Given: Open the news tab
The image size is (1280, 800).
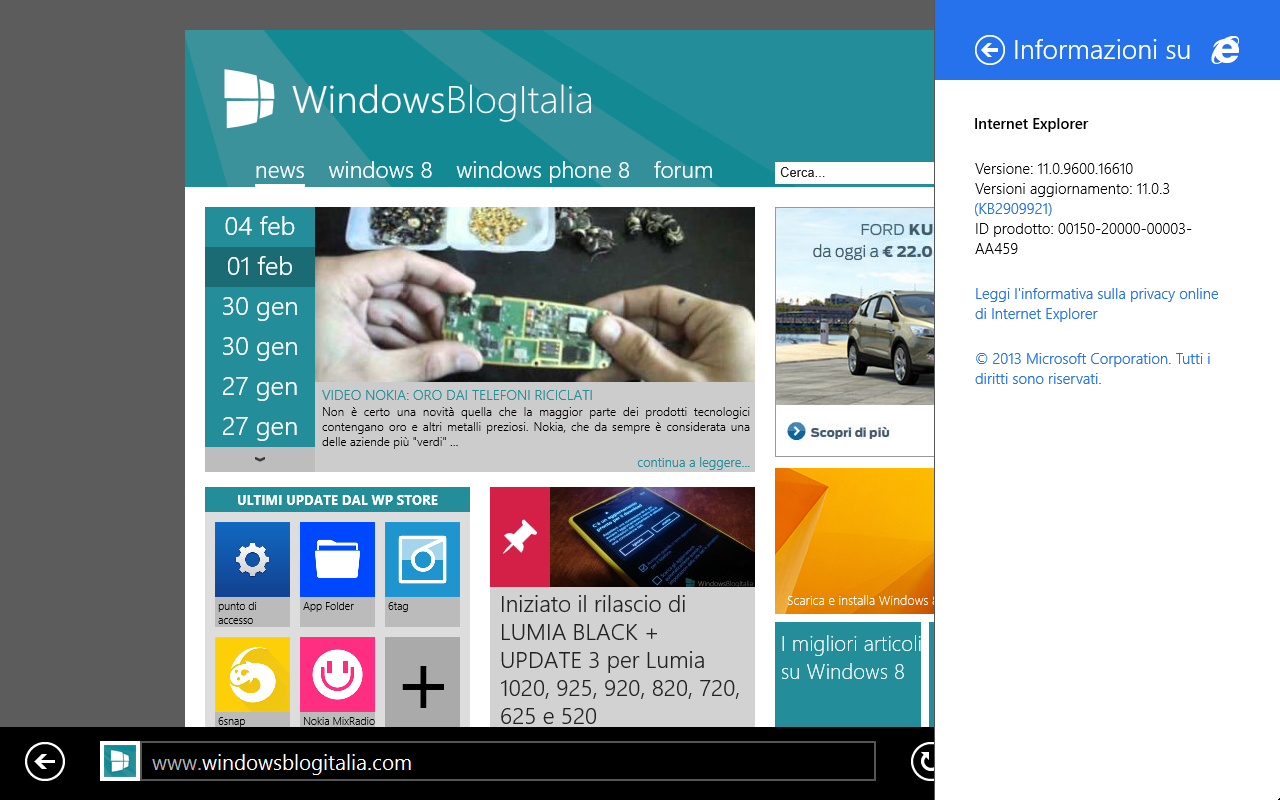Looking at the screenshot, I should pyautogui.click(x=280, y=170).
